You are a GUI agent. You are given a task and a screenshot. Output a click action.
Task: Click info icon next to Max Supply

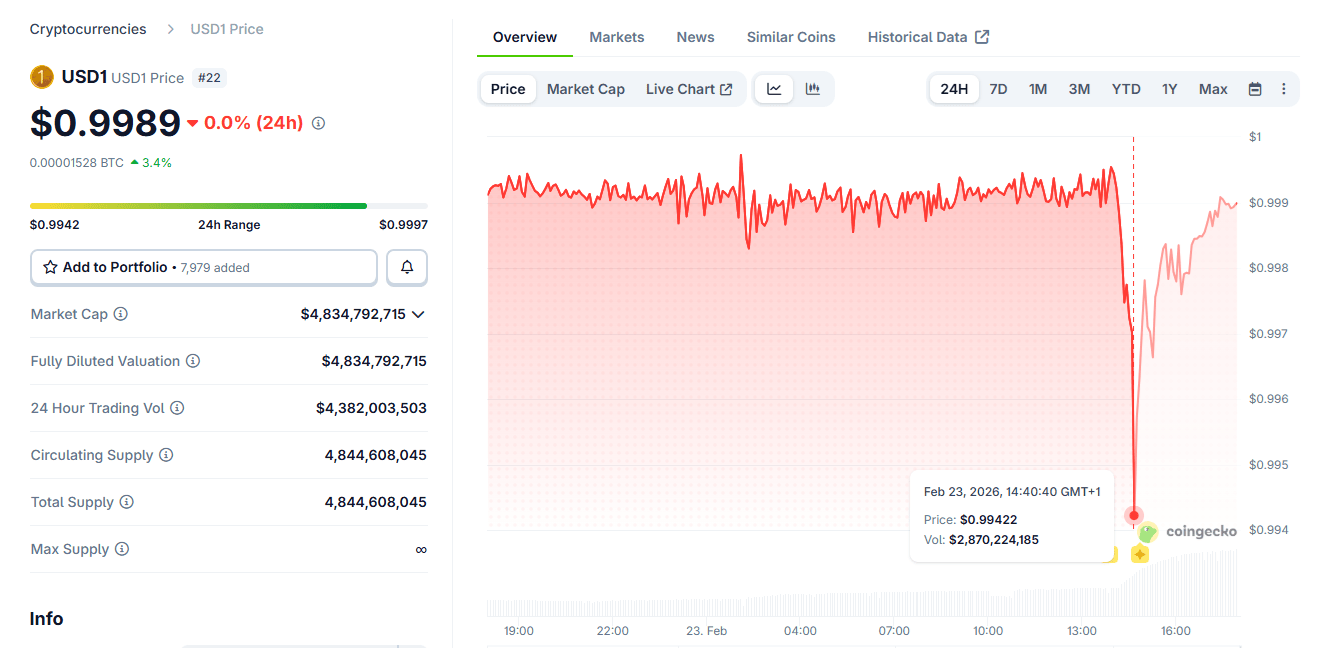tap(122, 549)
